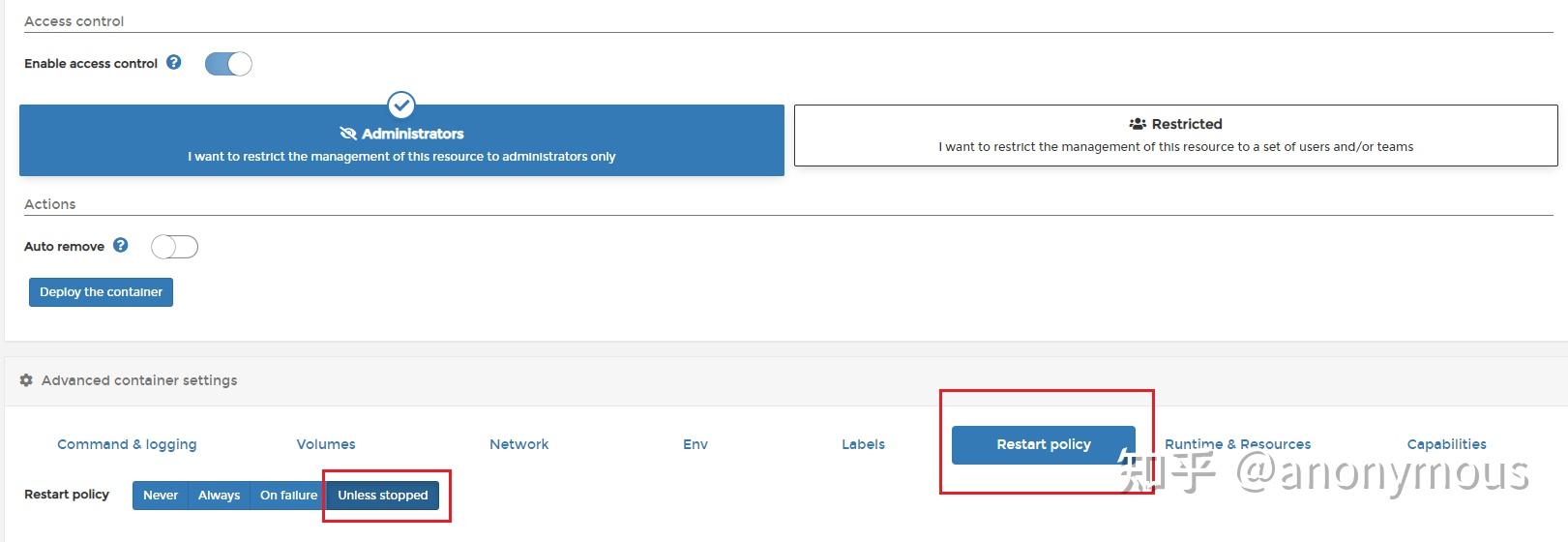Toggle the Enable access control switch
Screen dimensions: 1568x542
pyautogui.click(x=228, y=64)
